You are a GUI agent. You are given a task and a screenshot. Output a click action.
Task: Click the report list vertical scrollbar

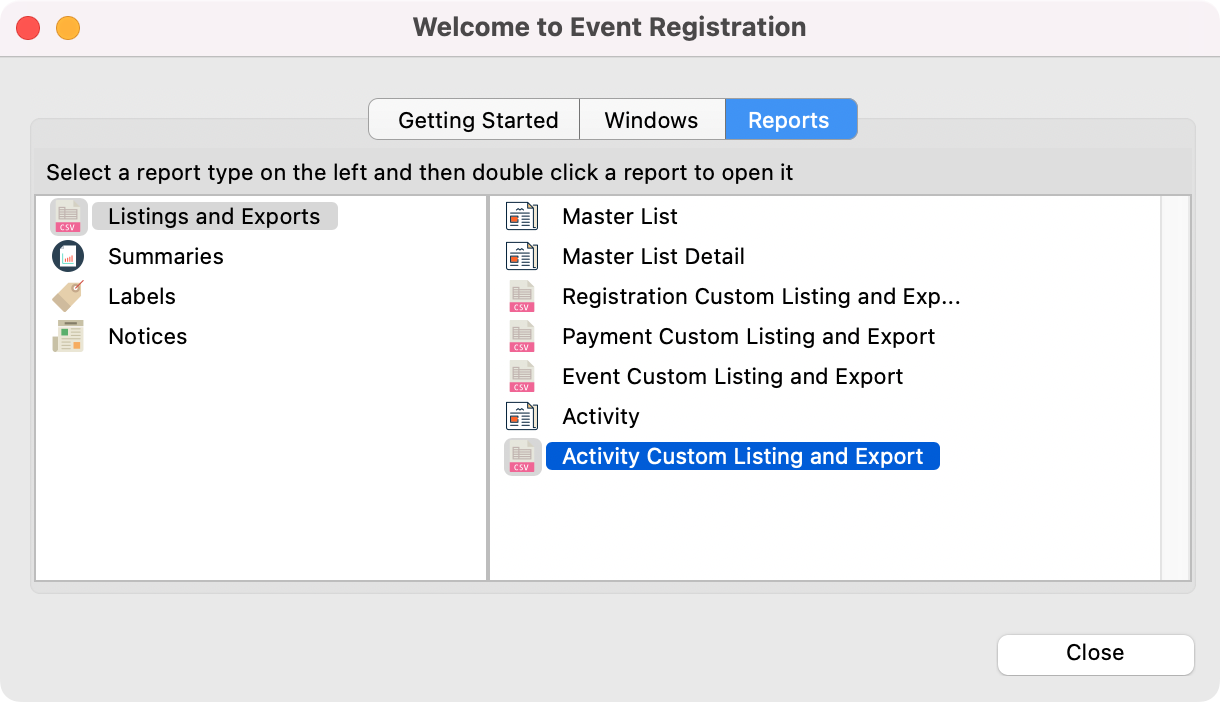1175,387
